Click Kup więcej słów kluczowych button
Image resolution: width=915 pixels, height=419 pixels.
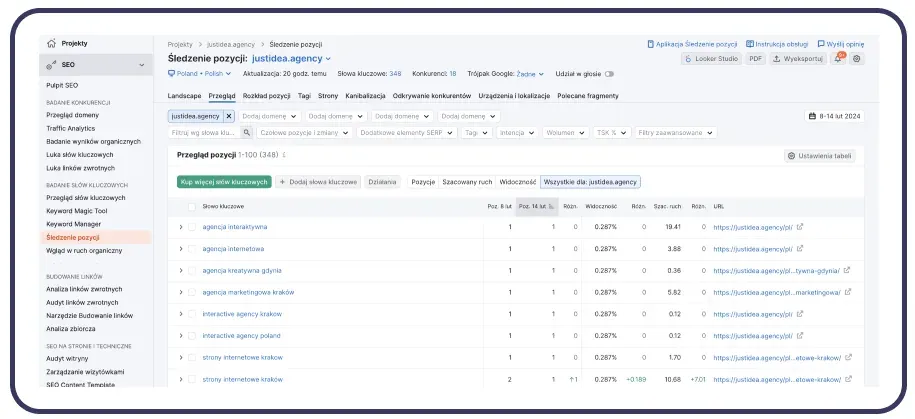point(224,182)
